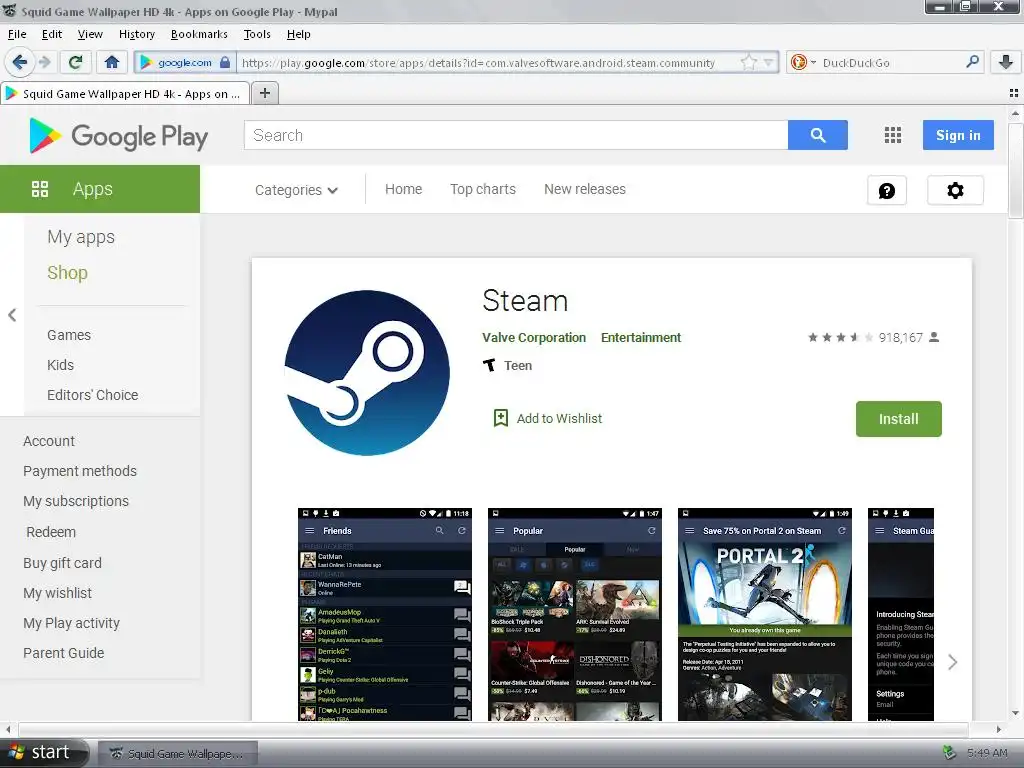Click the system tray pen icon
This screenshot has width=1024, height=768.
coord(950,753)
